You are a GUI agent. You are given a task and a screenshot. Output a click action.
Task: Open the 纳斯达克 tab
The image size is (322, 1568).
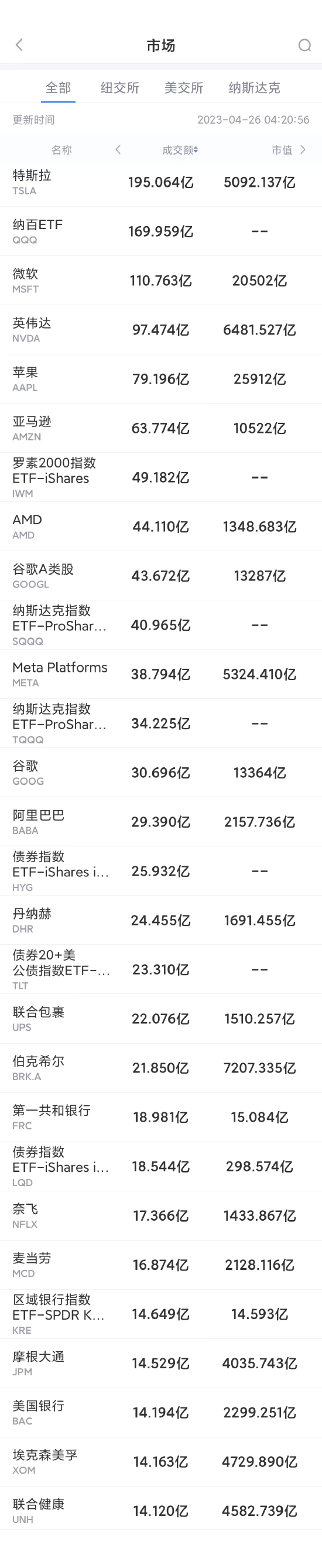click(255, 88)
